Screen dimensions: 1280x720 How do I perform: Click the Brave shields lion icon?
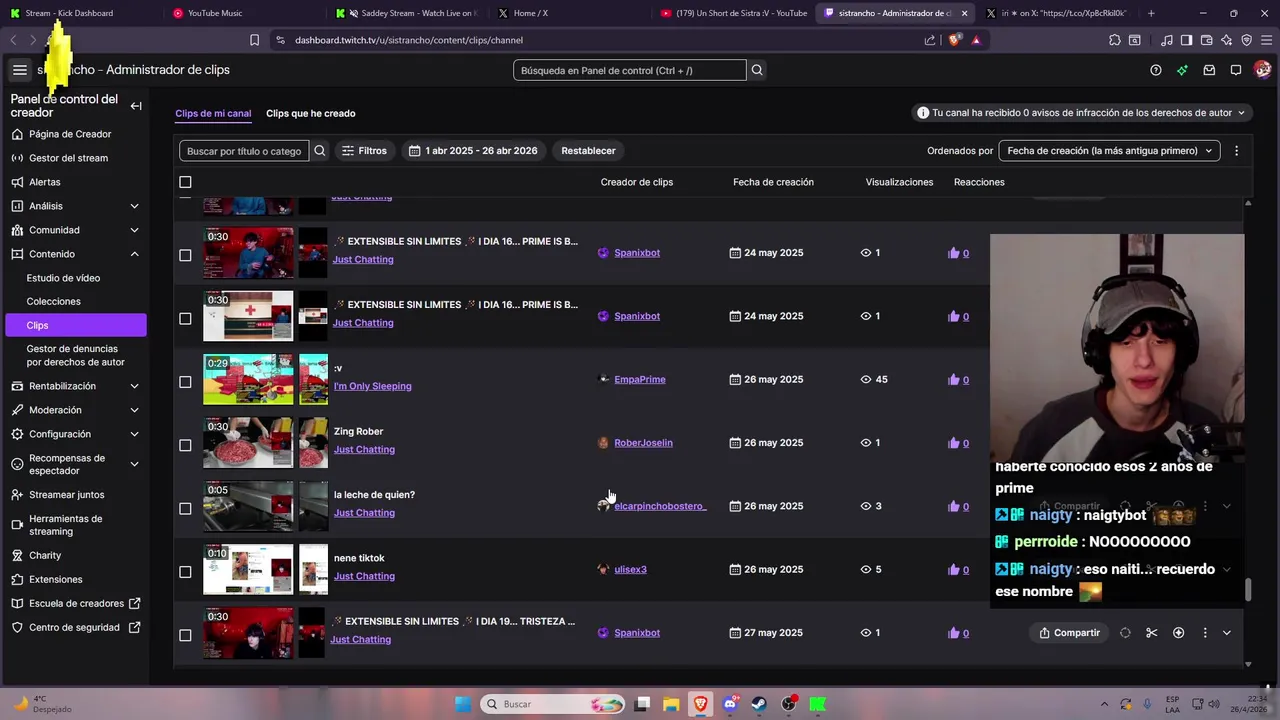coord(954,40)
